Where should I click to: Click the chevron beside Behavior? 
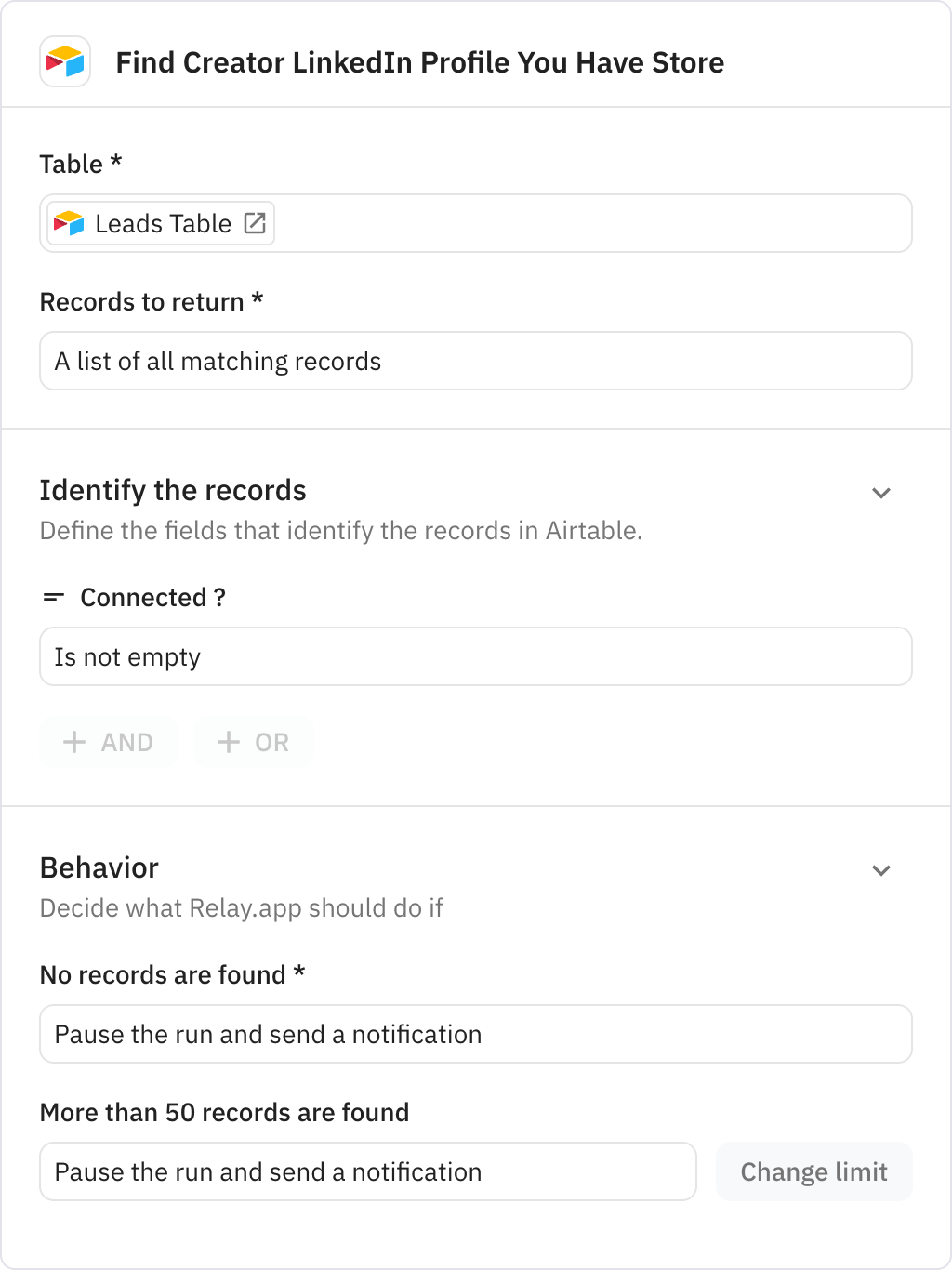click(880, 870)
